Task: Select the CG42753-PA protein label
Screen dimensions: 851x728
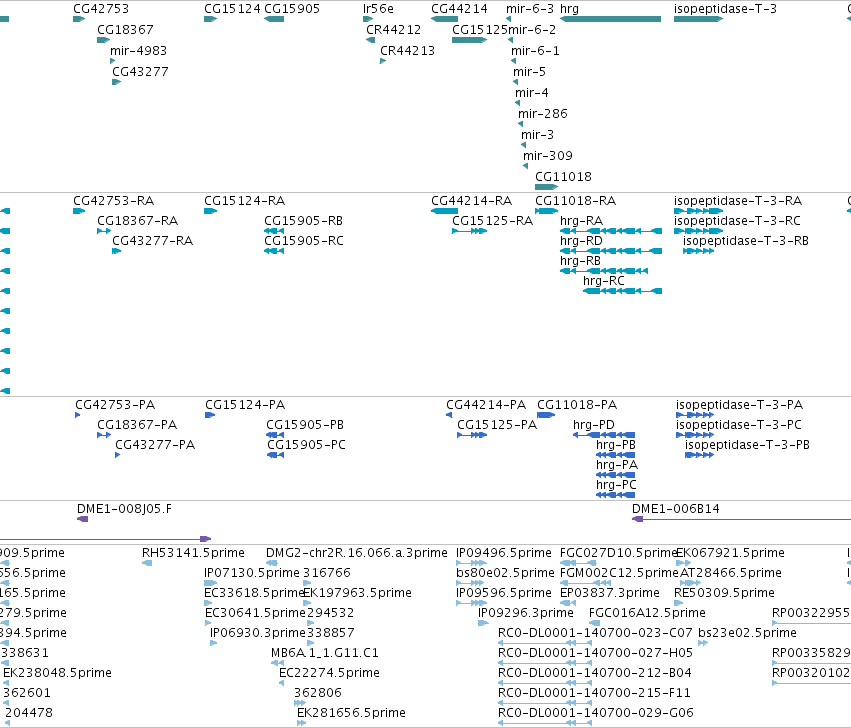Action: 115,405
